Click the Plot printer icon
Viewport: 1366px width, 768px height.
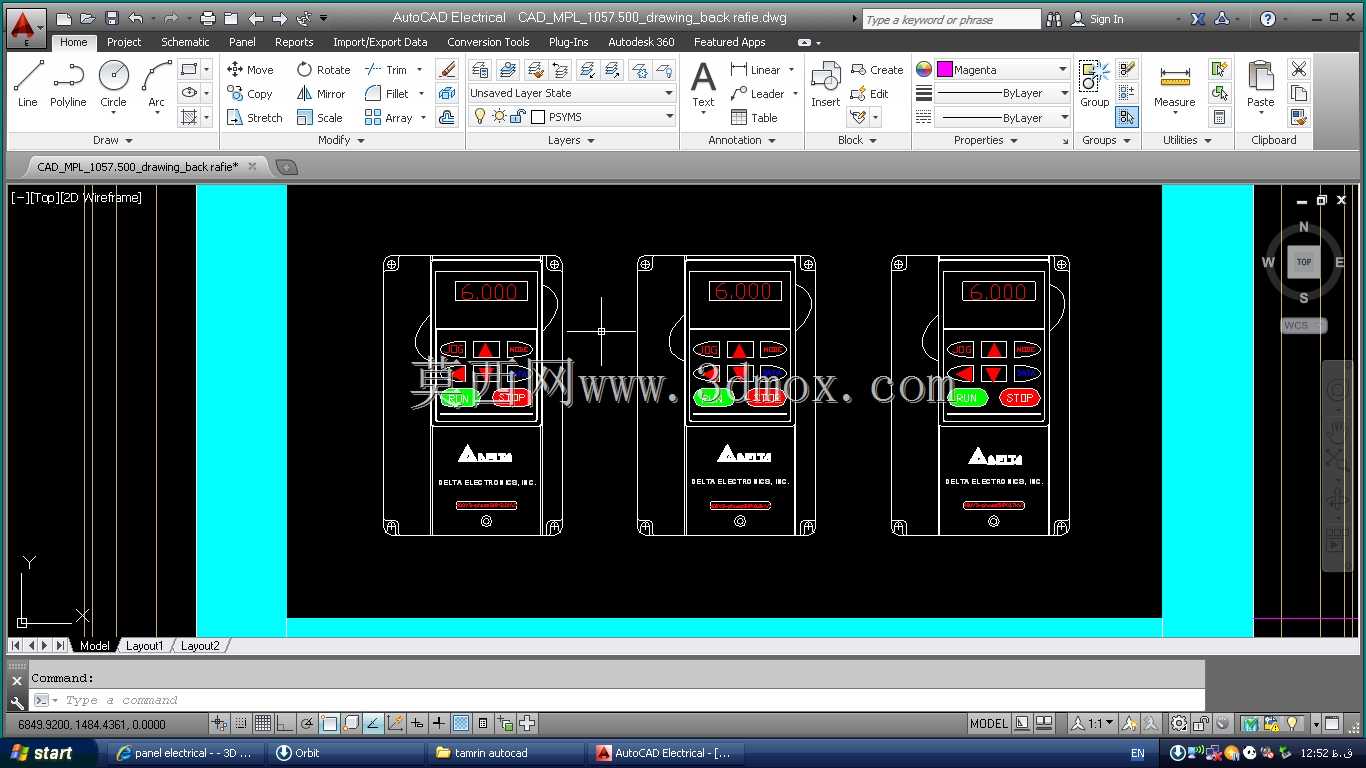coord(207,18)
